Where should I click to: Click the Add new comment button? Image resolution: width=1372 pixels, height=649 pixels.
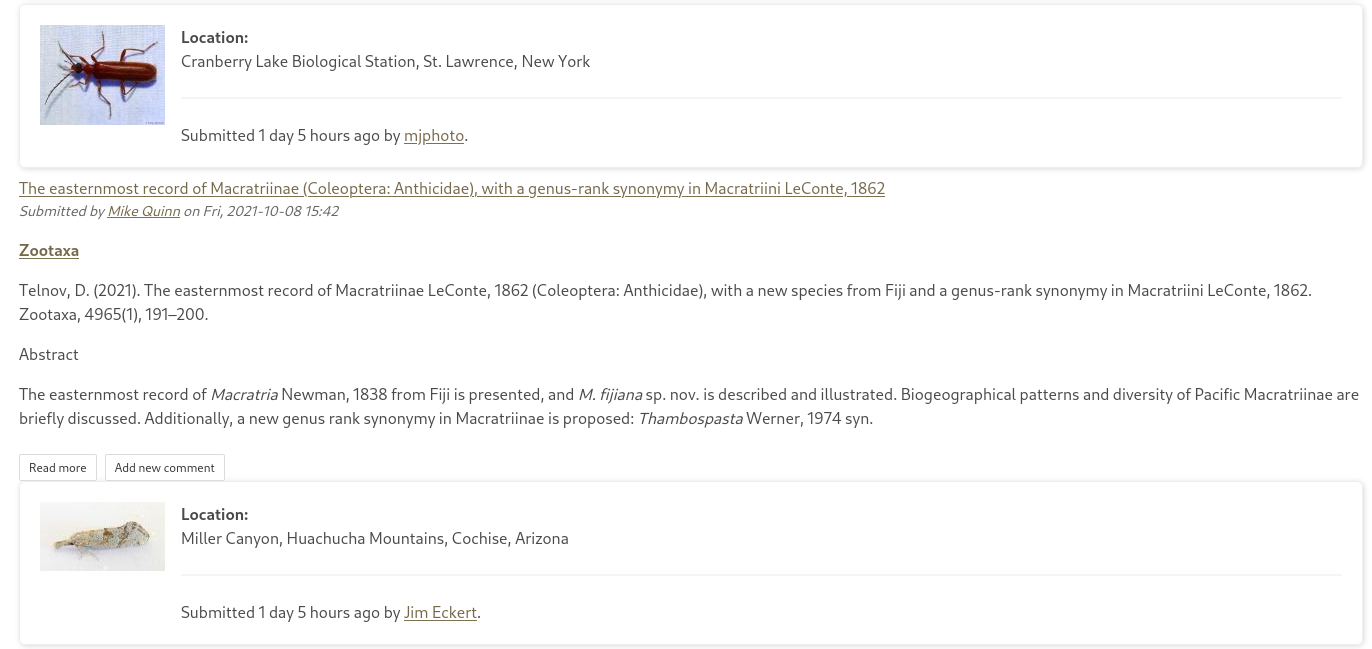pyautogui.click(x=164, y=467)
